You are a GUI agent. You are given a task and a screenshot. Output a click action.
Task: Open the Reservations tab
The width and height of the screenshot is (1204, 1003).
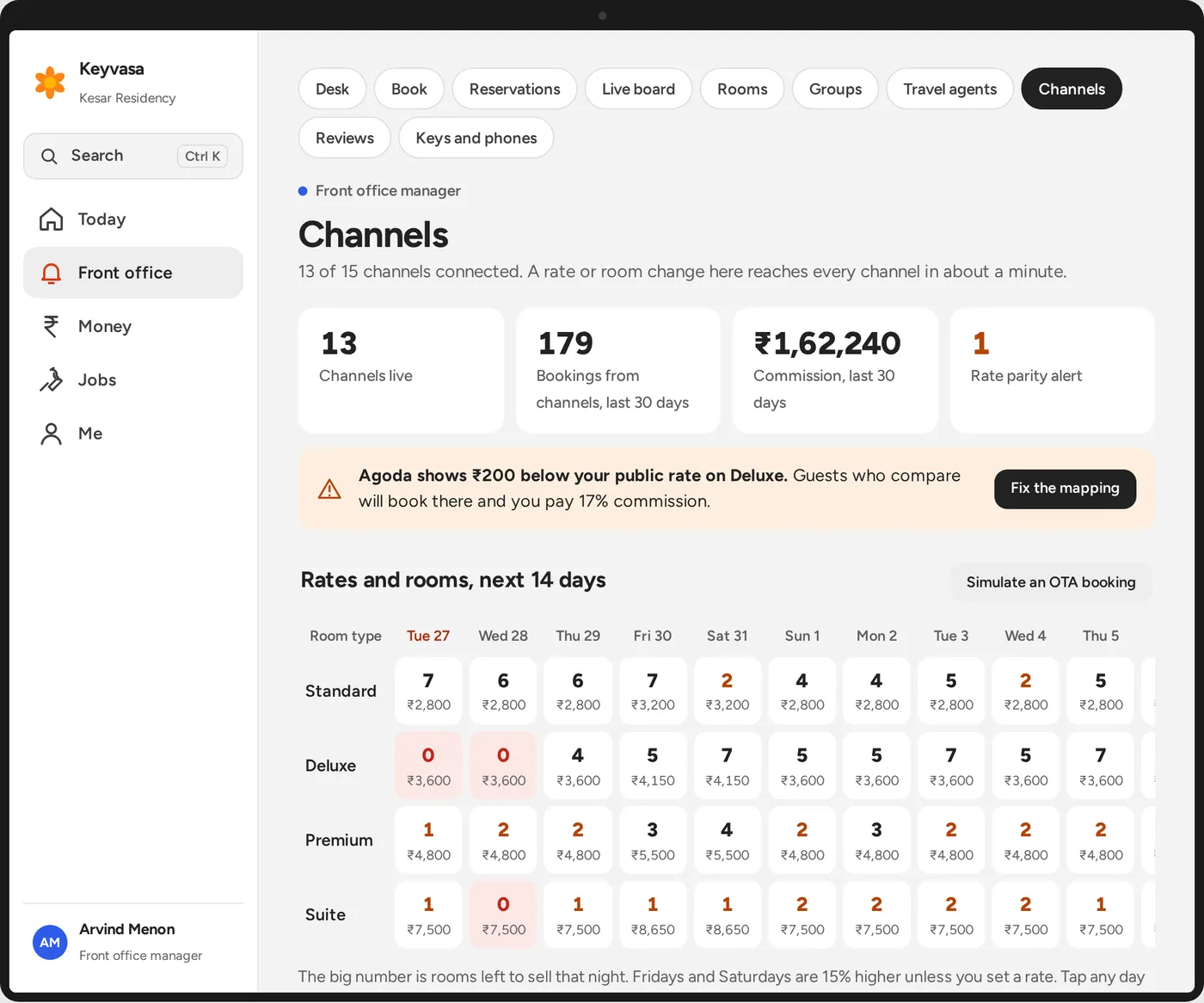514,89
